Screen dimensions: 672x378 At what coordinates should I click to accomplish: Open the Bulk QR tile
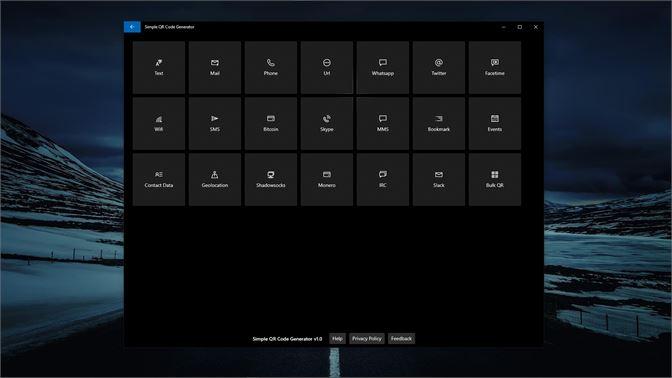point(495,180)
